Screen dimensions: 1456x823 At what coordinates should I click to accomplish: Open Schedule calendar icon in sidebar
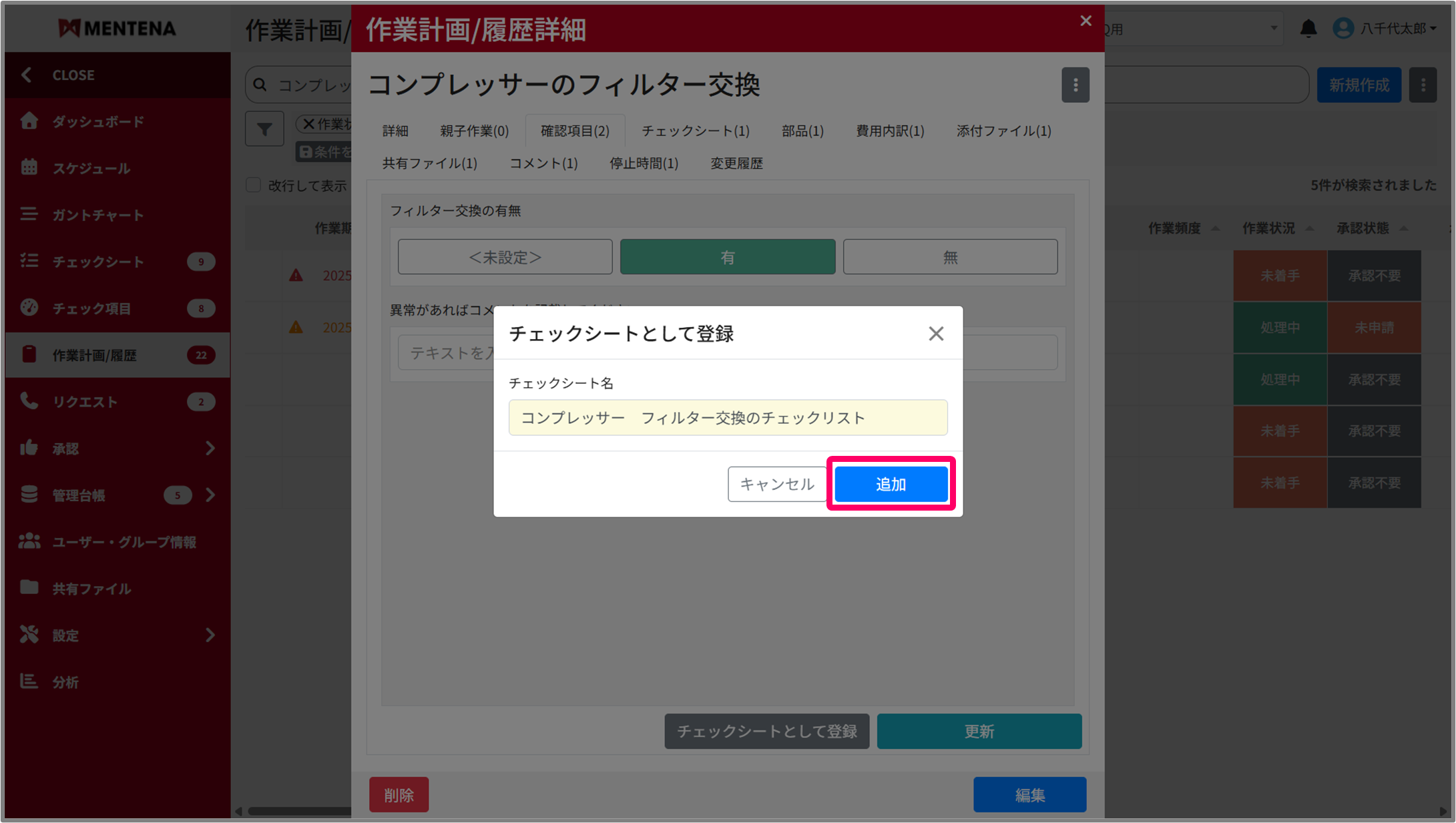pyautogui.click(x=29, y=168)
